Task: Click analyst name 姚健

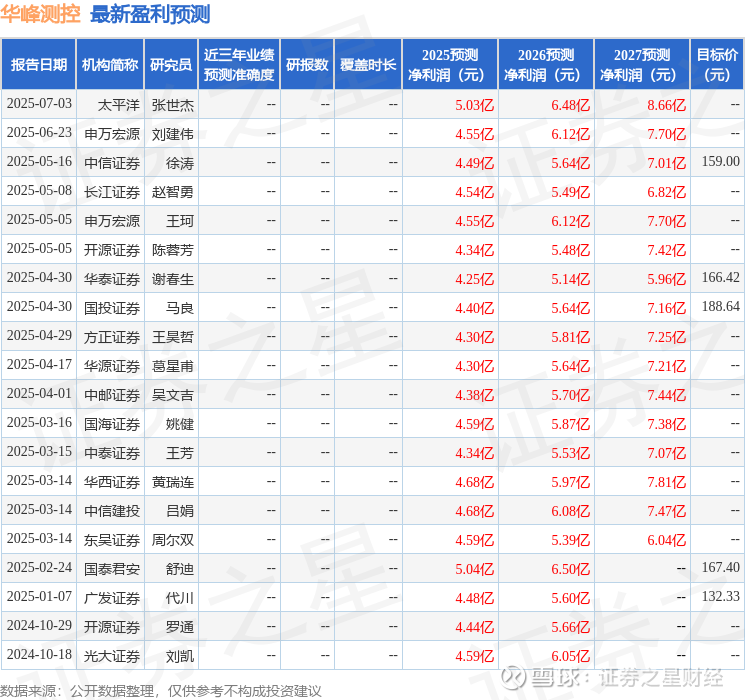Action: pyautogui.click(x=180, y=424)
